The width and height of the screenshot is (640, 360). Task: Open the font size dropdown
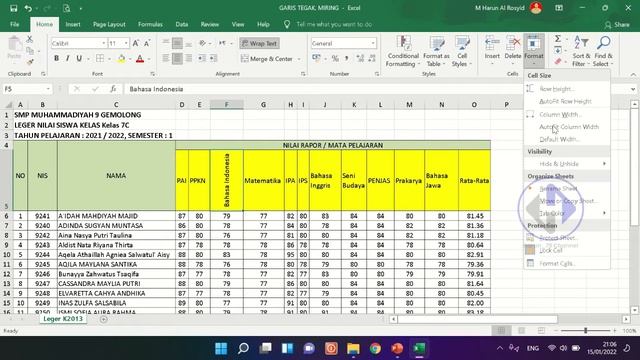click(x=126, y=43)
